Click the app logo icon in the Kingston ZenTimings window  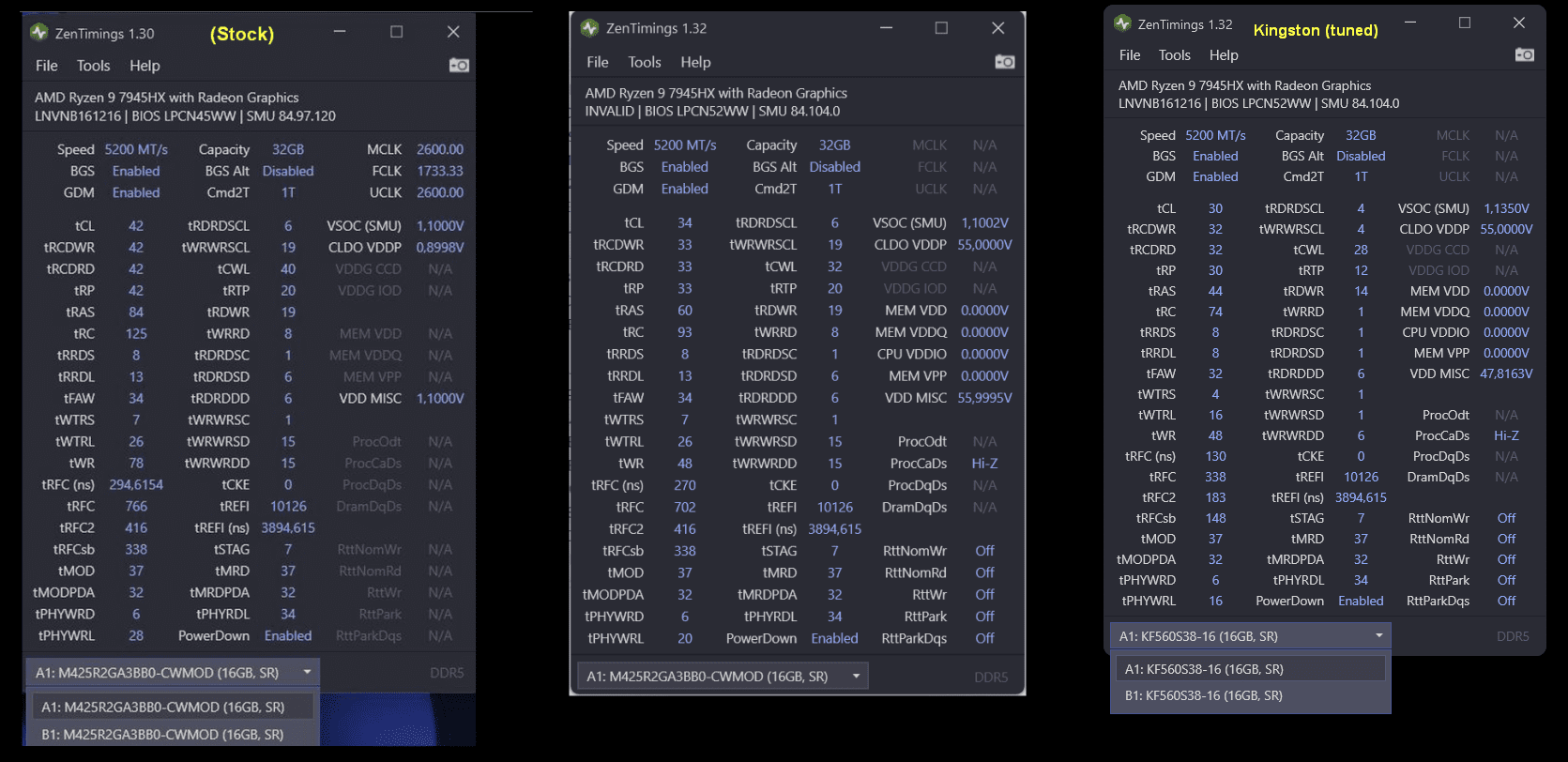pyautogui.click(x=1122, y=23)
